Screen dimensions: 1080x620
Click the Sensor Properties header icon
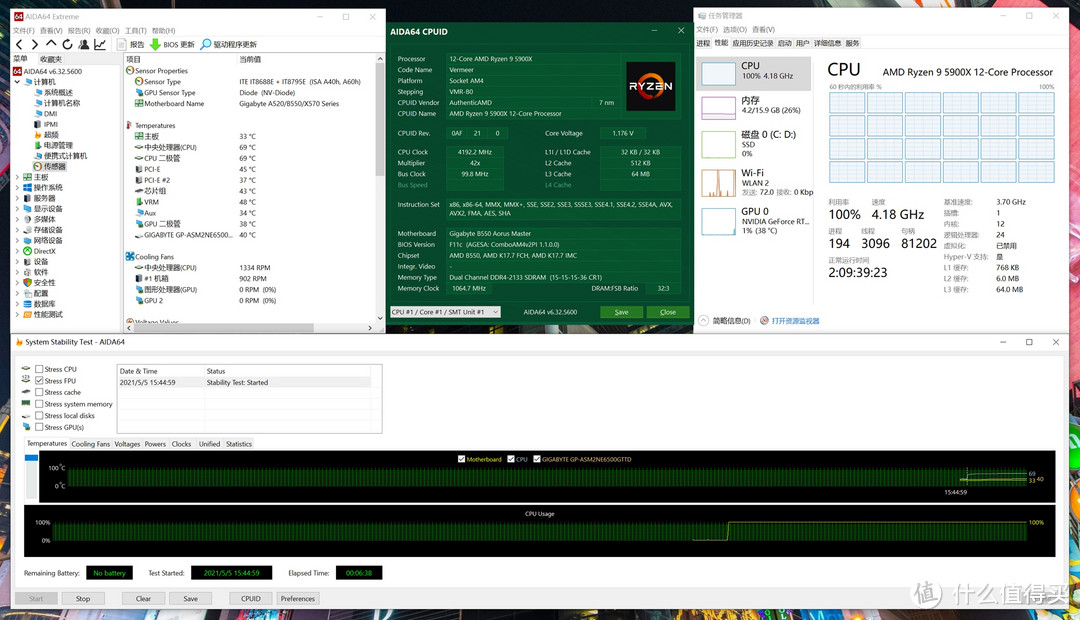pyautogui.click(x=129, y=70)
